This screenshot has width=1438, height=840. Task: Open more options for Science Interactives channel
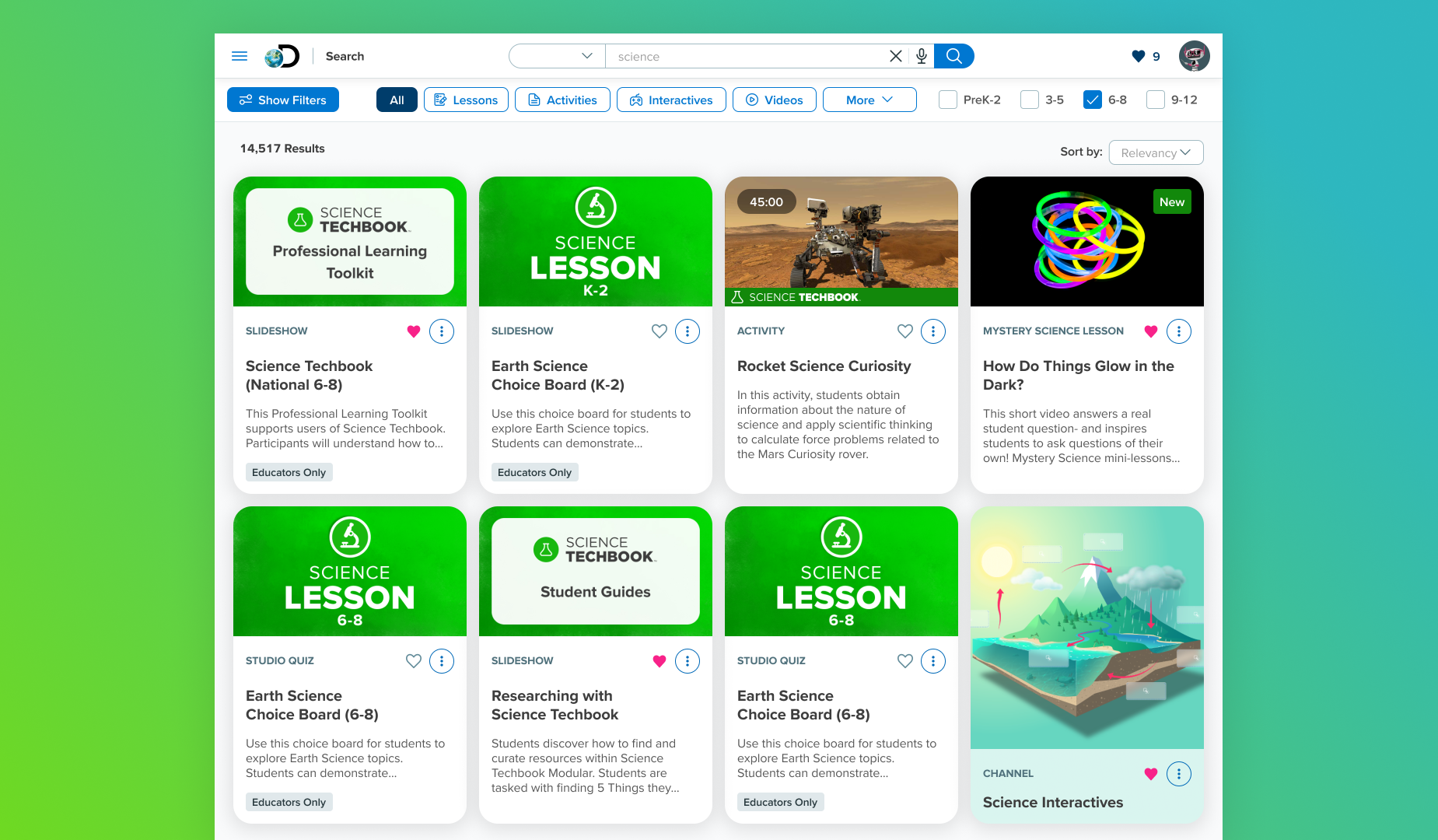pos(1179,774)
